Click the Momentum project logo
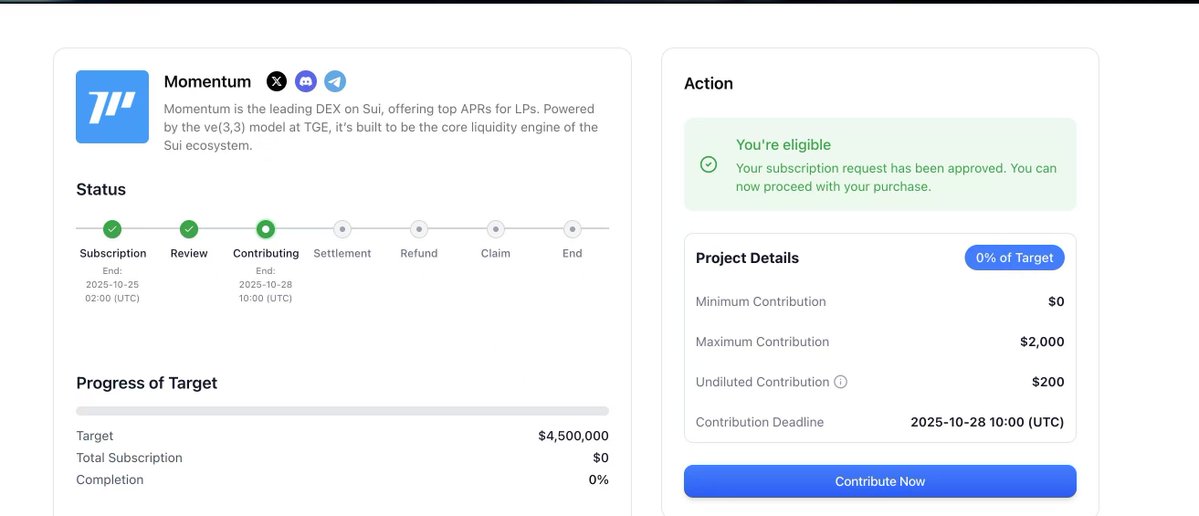 112,107
